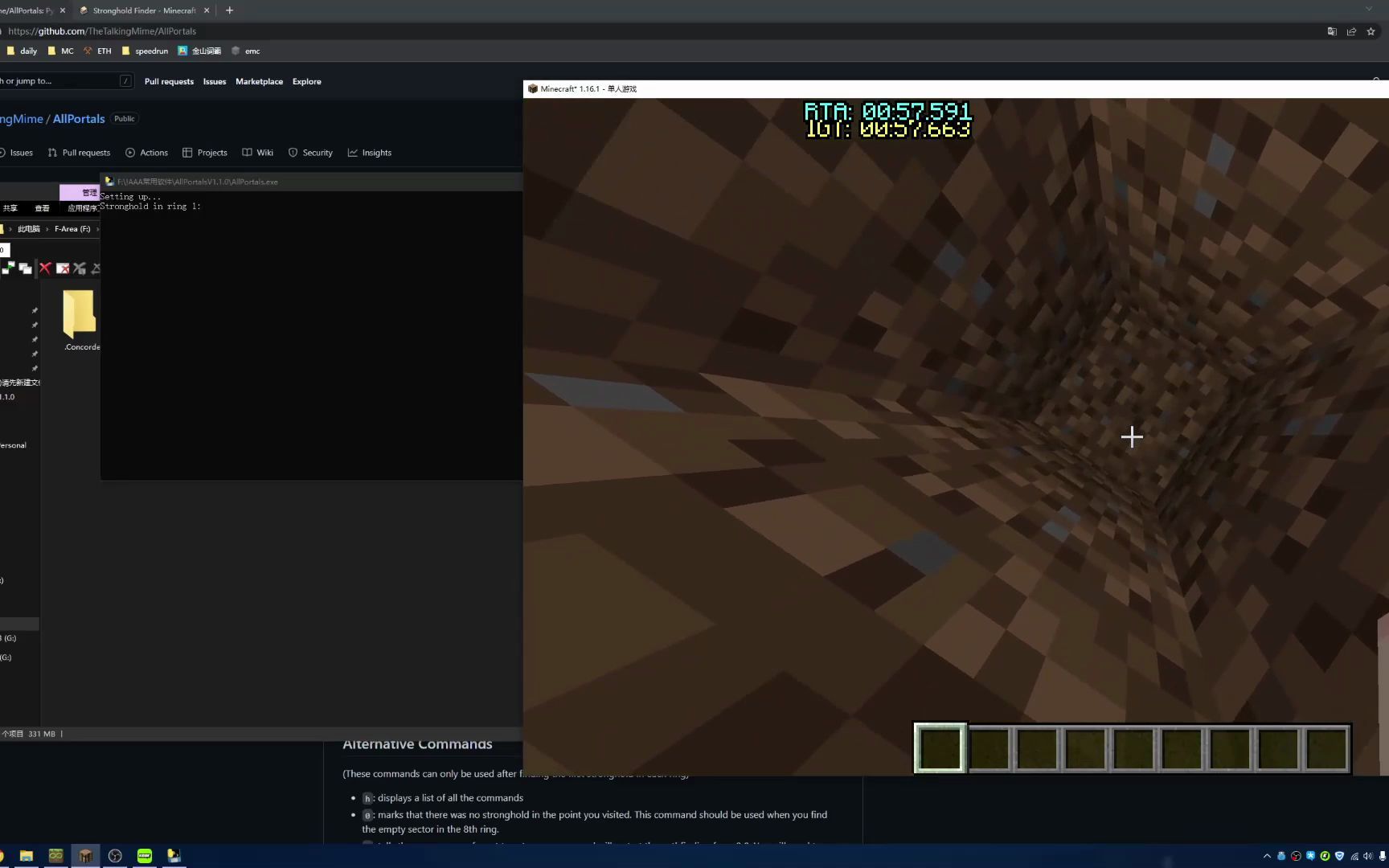Select the .Concorde folder
1389x868 pixels.
click(x=81, y=320)
